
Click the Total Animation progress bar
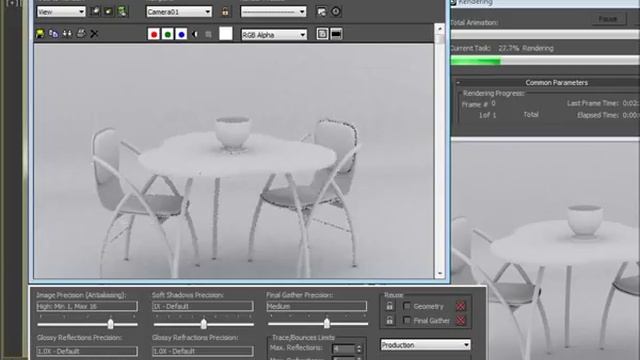coord(545,35)
